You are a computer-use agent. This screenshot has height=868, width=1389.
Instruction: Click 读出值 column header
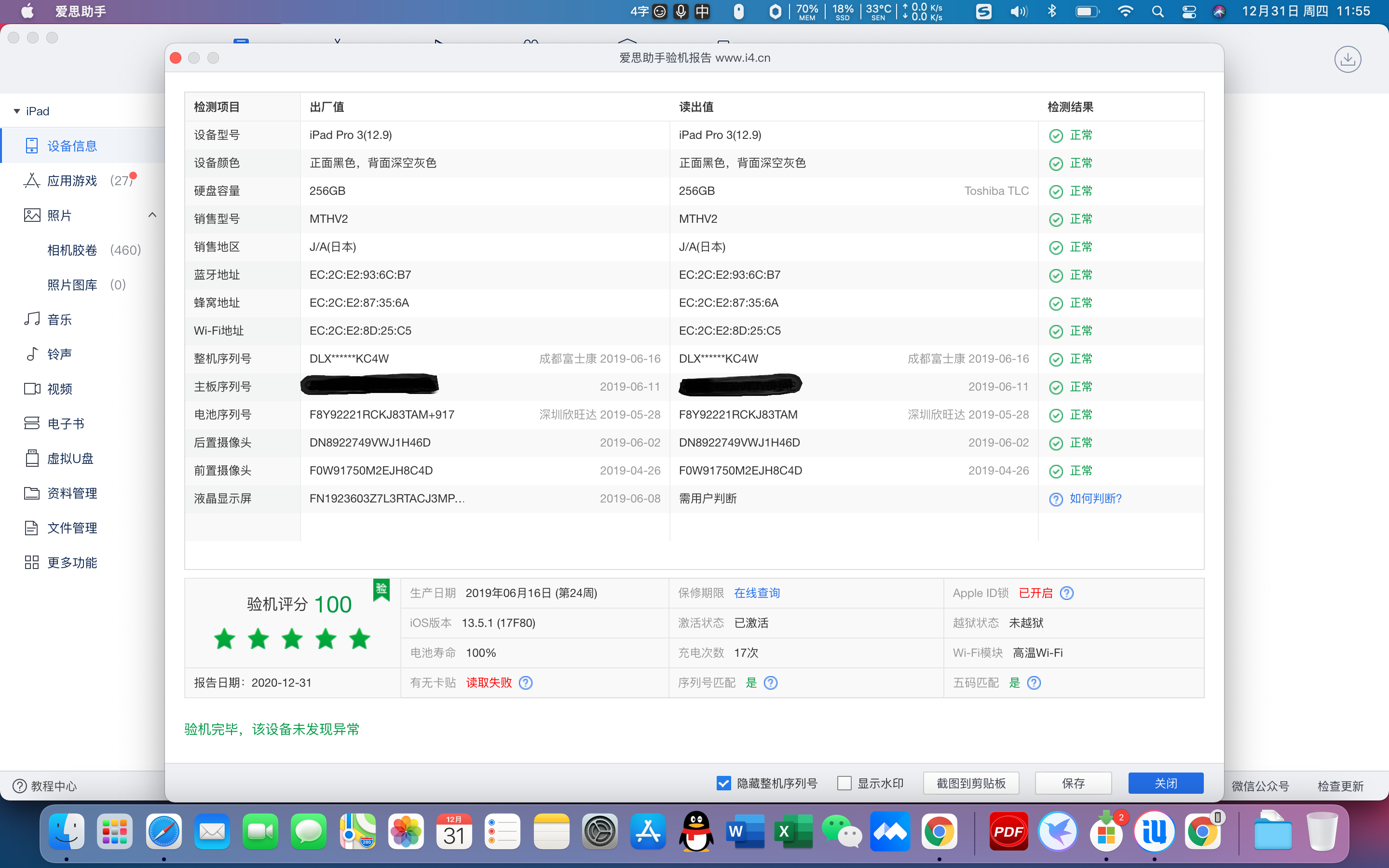696,107
